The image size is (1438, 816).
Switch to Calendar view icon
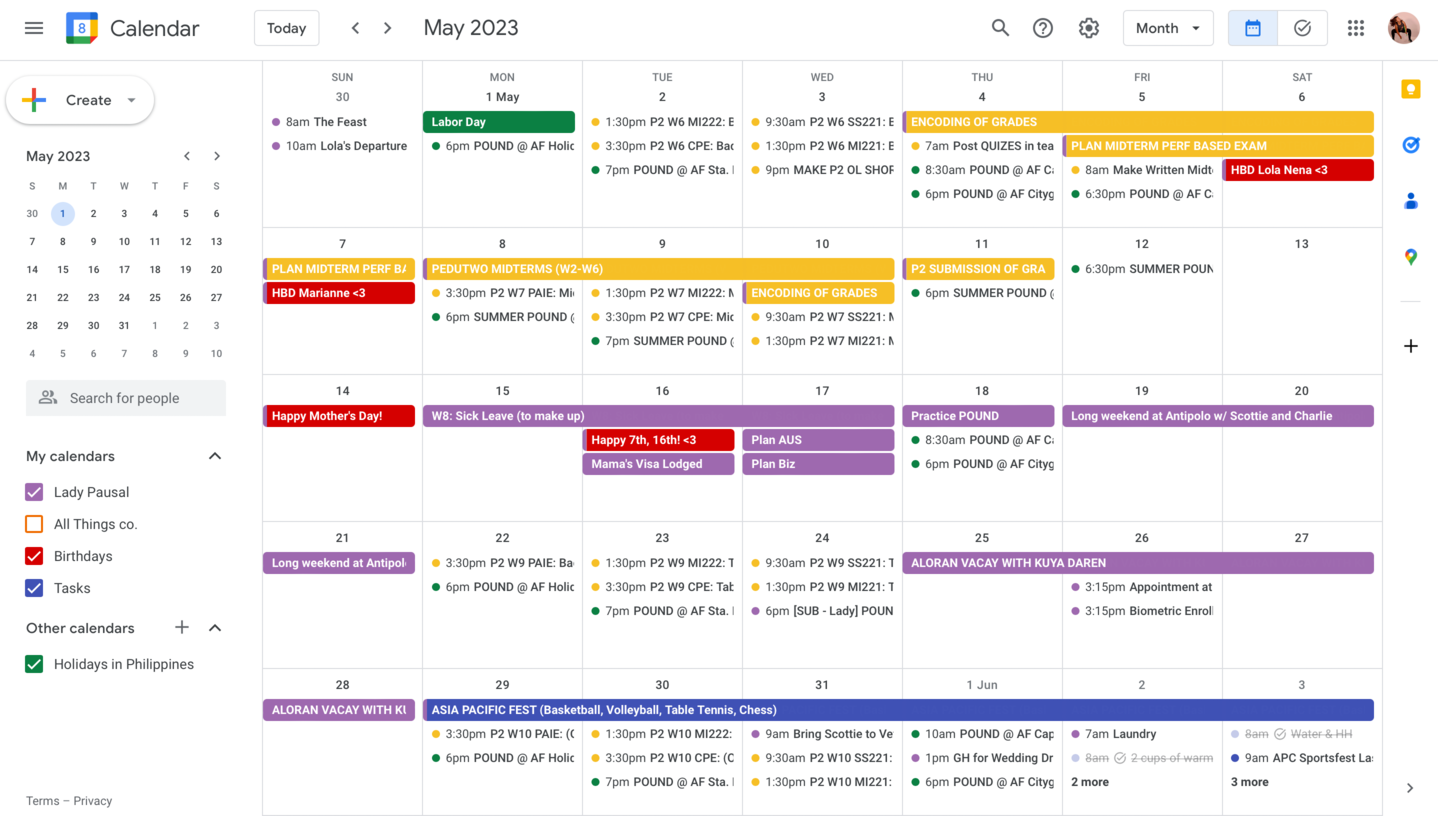[x=1253, y=28]
